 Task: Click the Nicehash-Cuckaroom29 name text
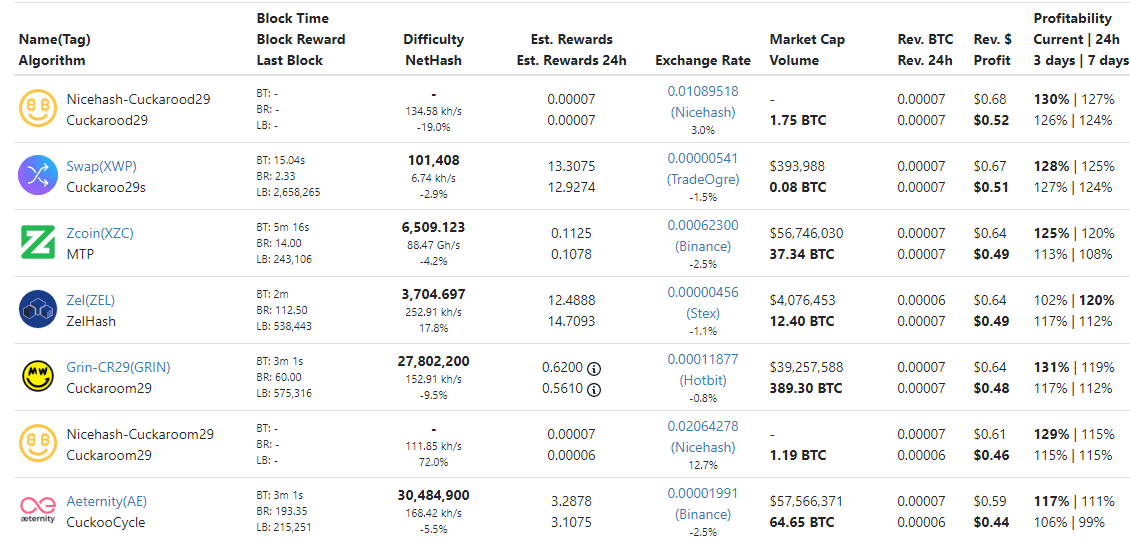(140, 434)
